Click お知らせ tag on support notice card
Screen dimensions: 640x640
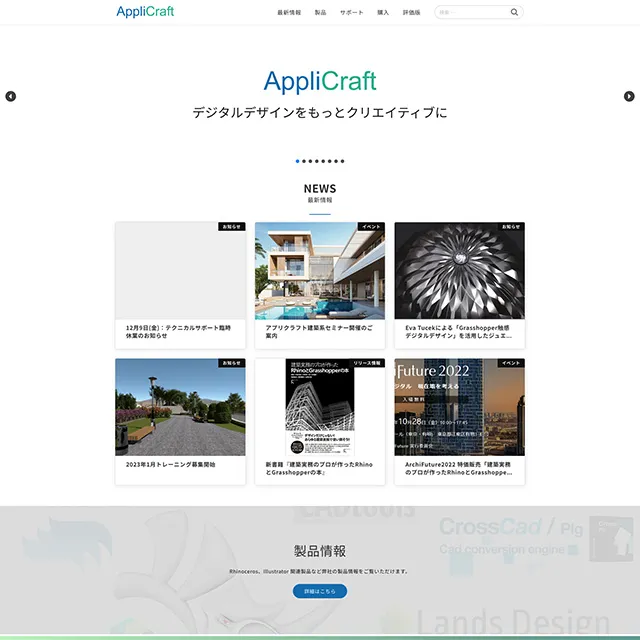click(231, 227)
